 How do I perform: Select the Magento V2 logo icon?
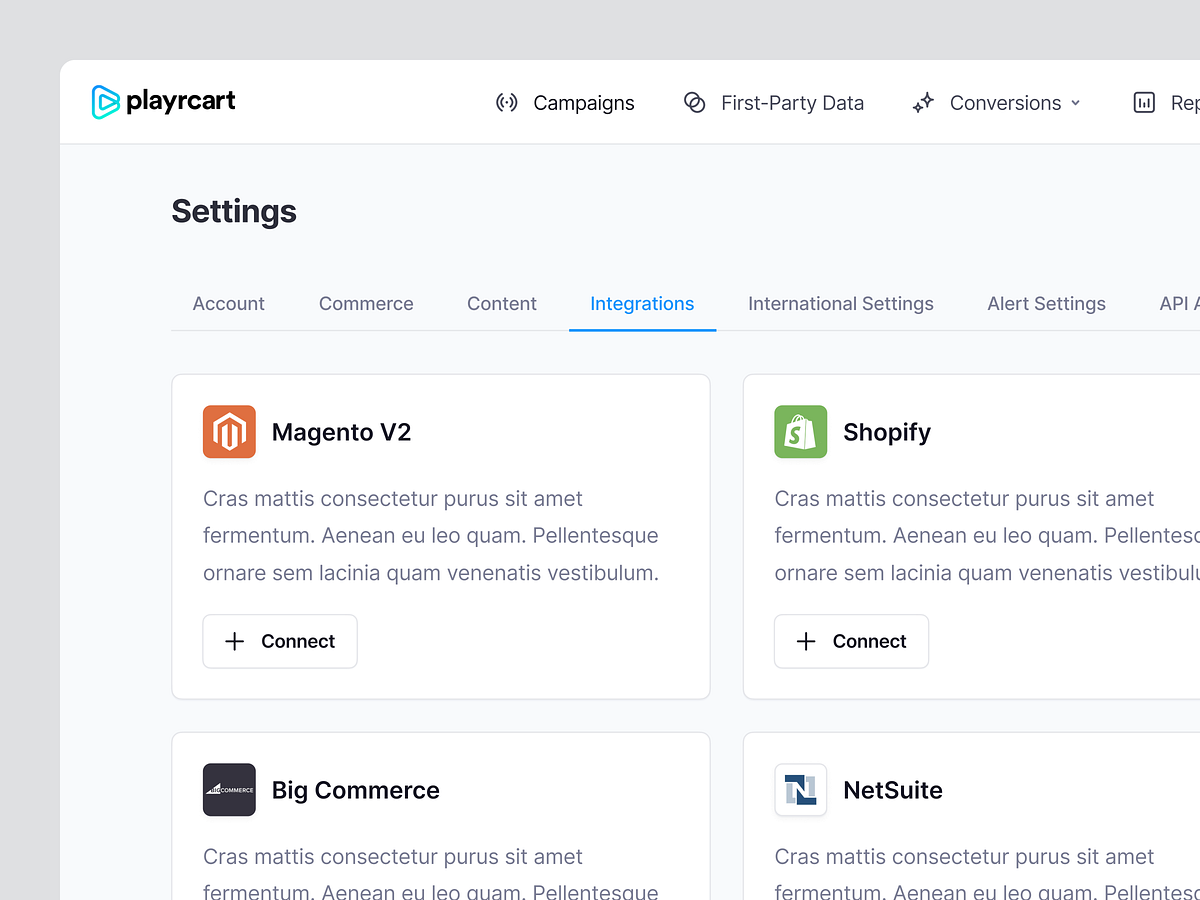(x=229, y=431)
